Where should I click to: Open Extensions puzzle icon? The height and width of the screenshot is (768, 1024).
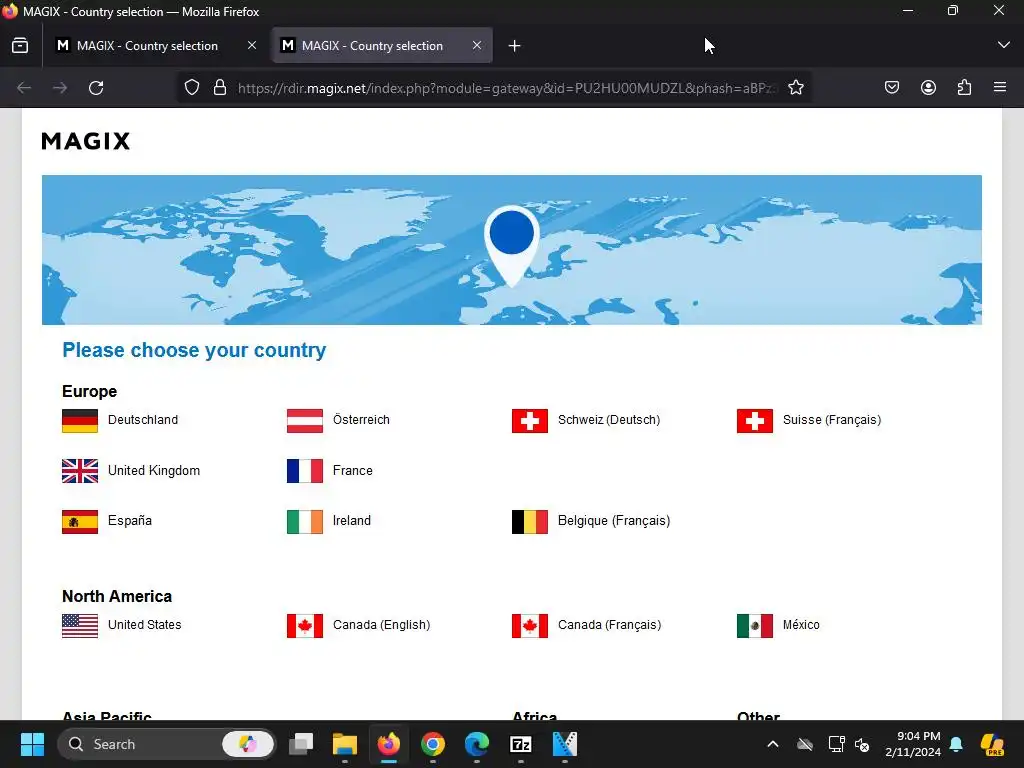click(x=965, y=88)
